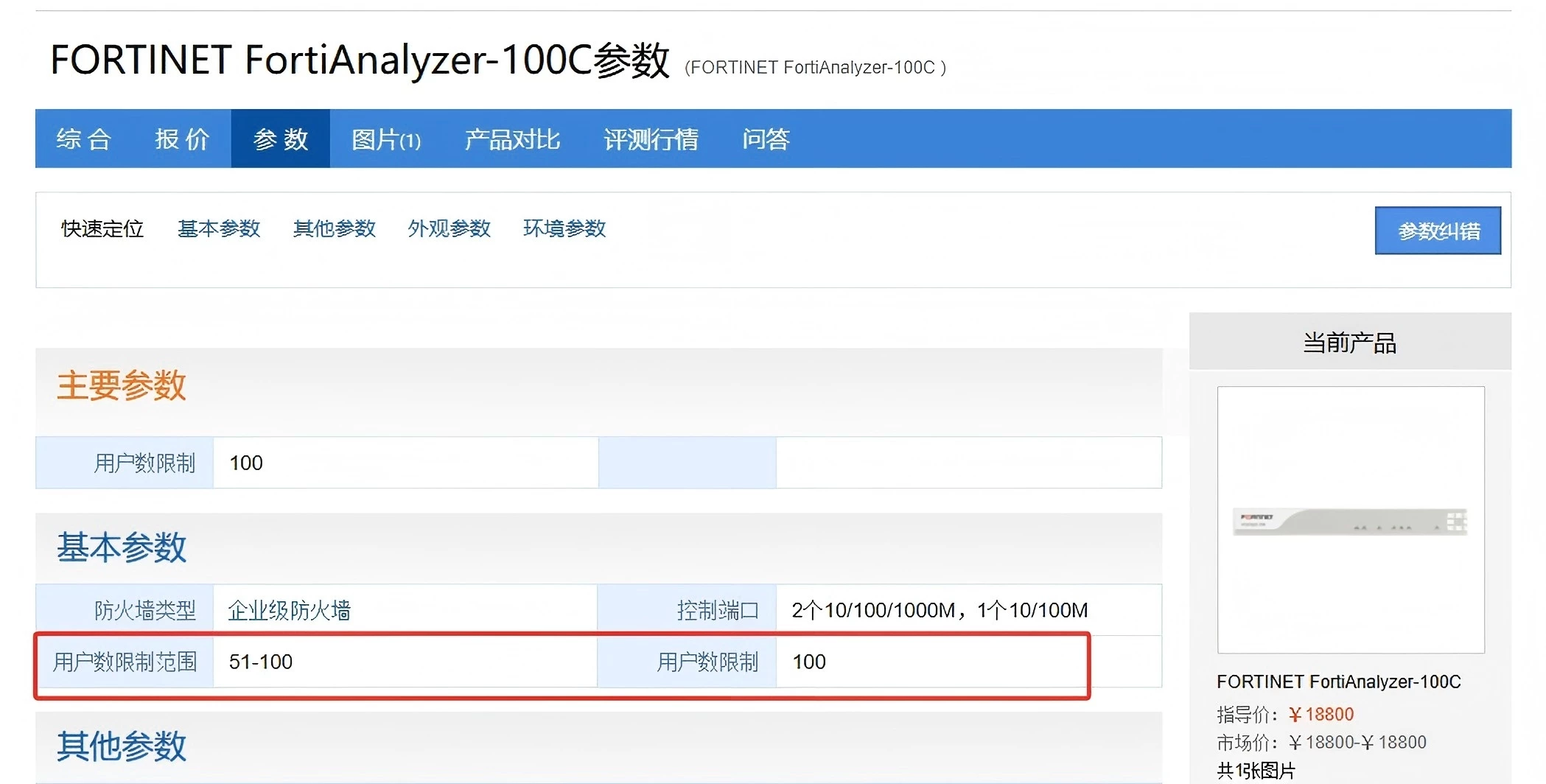Open the 图片(1) tab
The width and height of the screenshot is (1546, 784).
[386, 139]
